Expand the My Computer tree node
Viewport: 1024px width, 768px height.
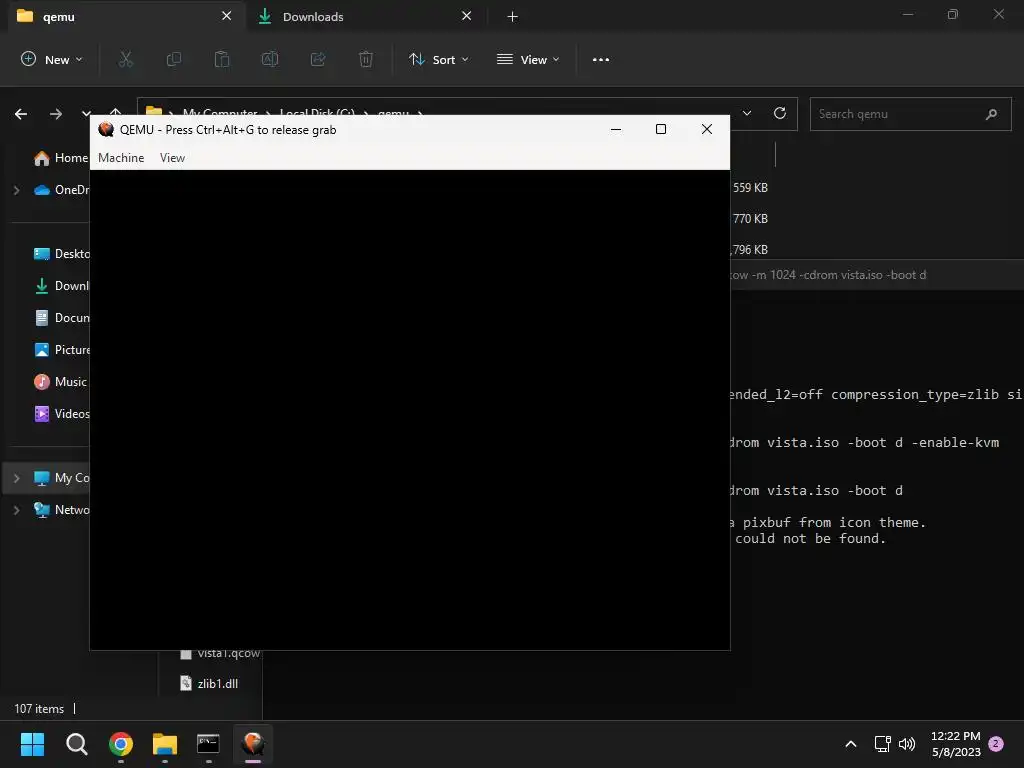tap(17, 478)
